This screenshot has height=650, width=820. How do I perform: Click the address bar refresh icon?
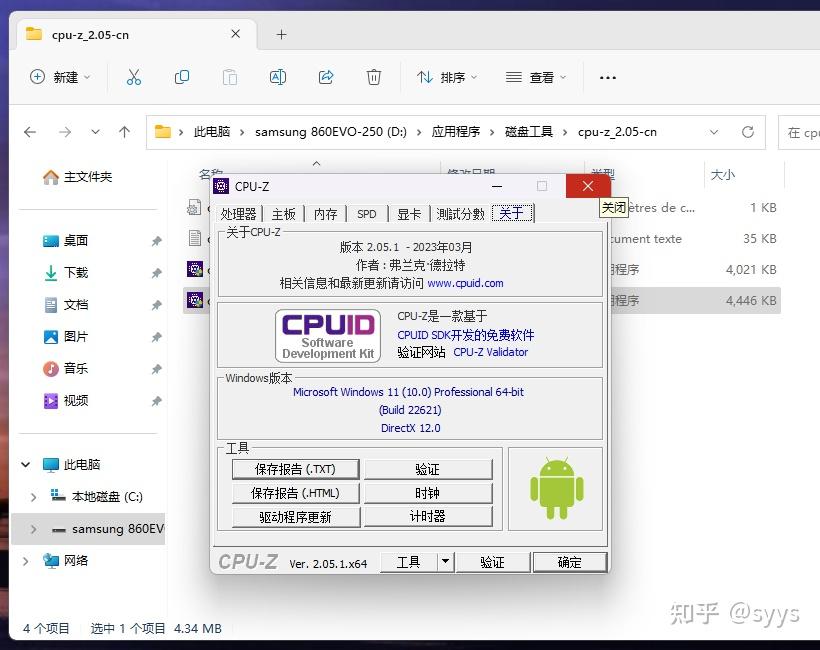click(748, 131)
